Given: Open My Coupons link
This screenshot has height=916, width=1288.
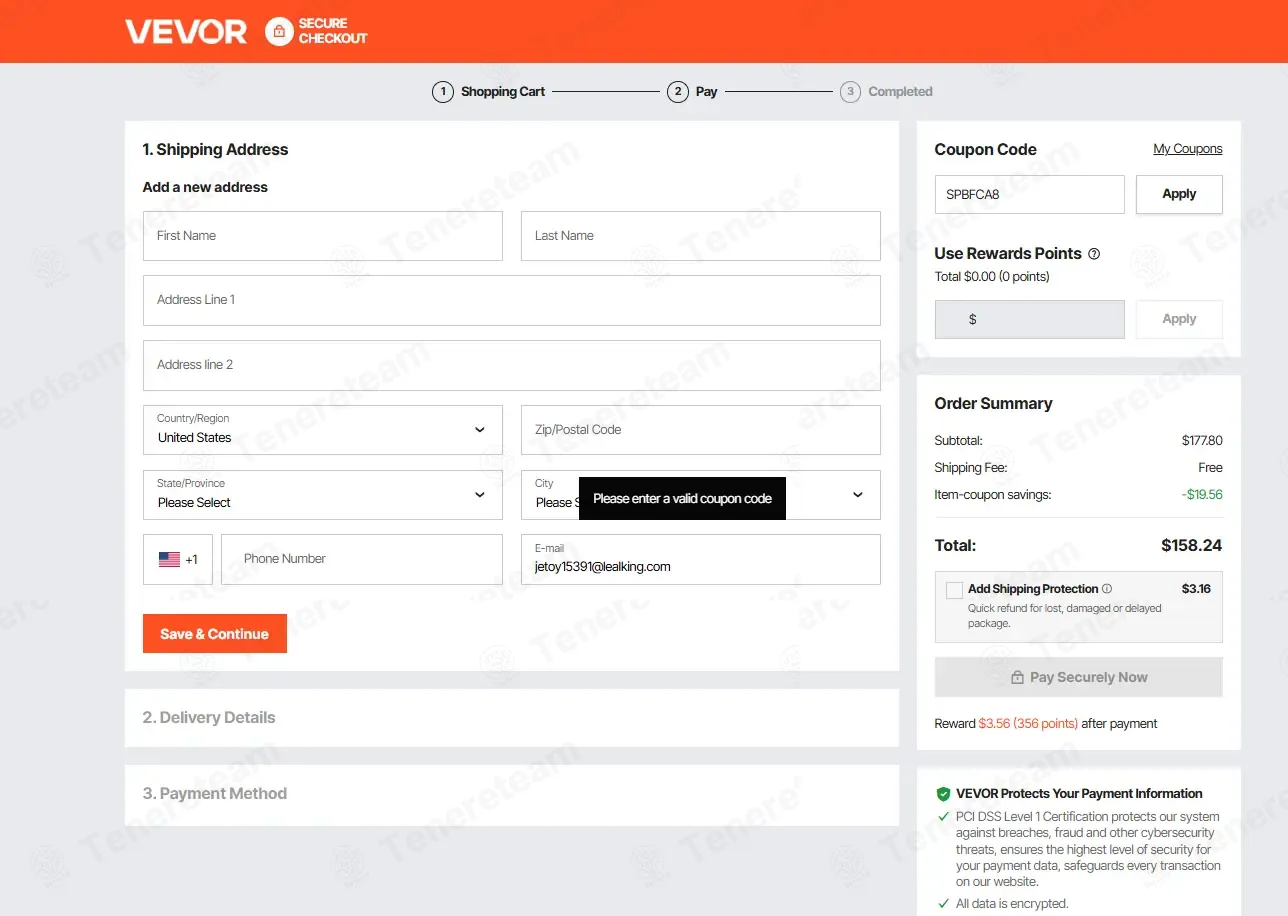Looking at the screenshot, I should 1188,149.
